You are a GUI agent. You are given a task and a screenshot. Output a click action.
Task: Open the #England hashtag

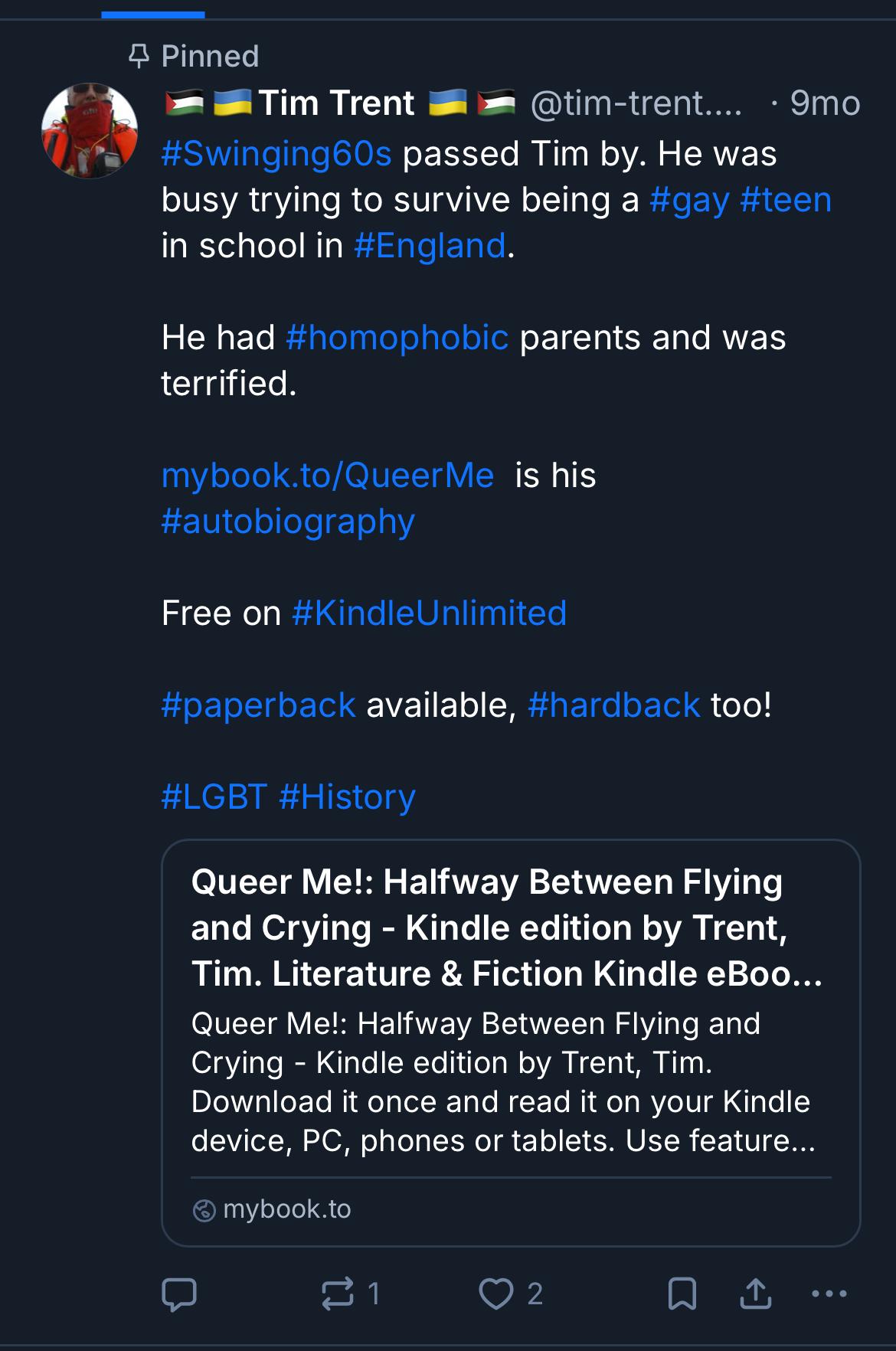[x=430, y=246]
